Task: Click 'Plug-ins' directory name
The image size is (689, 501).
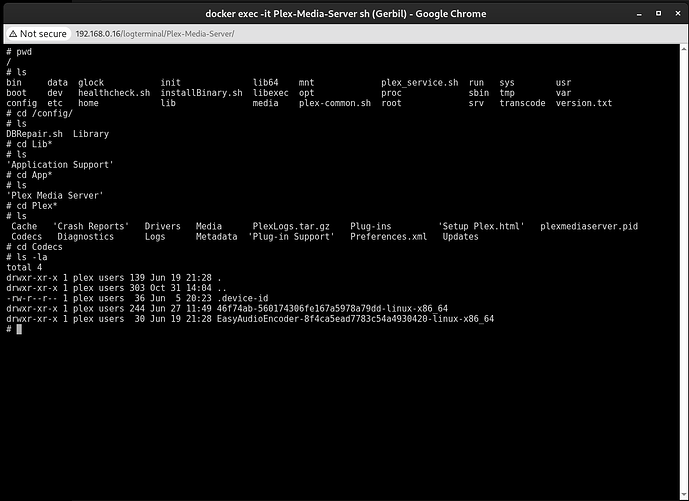Action: [370, 226]
